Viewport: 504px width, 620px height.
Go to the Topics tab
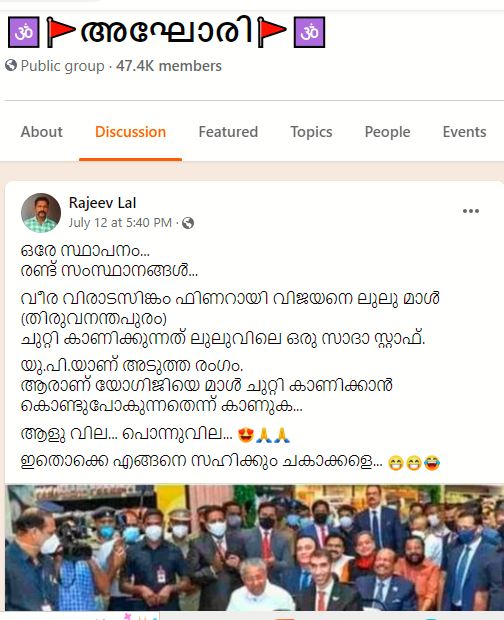[x=311, y=132]
